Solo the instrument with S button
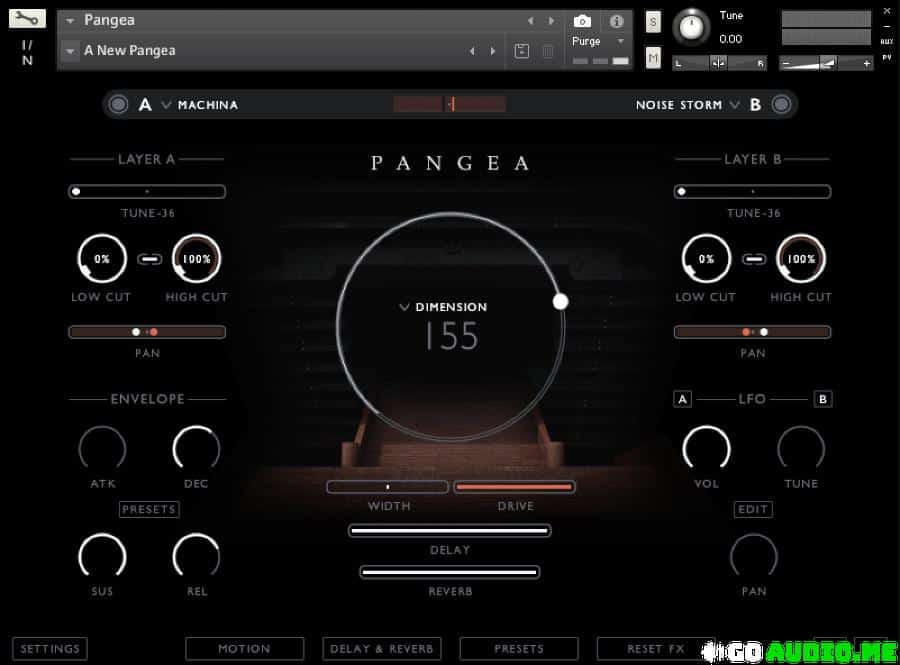 pos(653,22)
